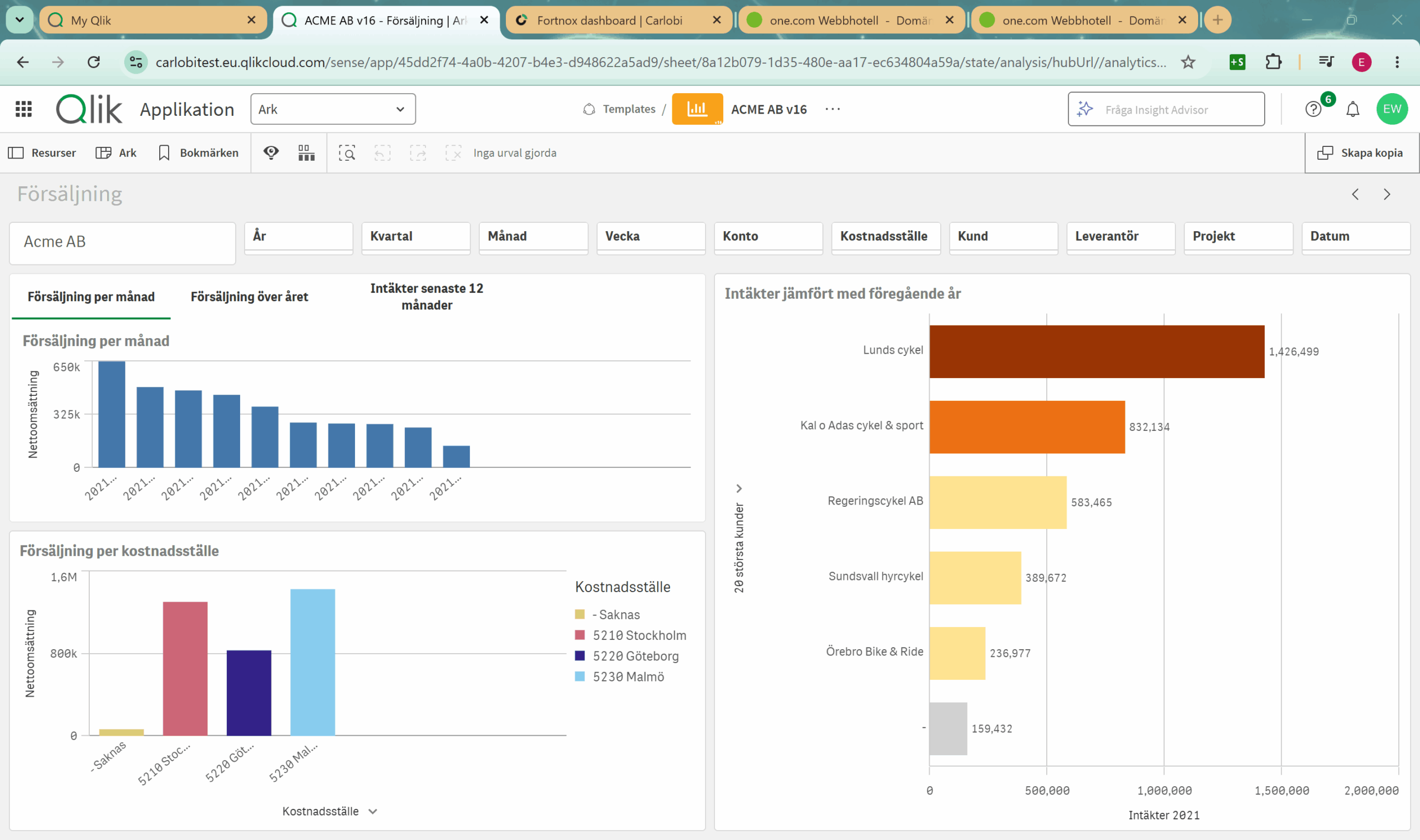Expand the Kund filter pane

point(1003,237)
